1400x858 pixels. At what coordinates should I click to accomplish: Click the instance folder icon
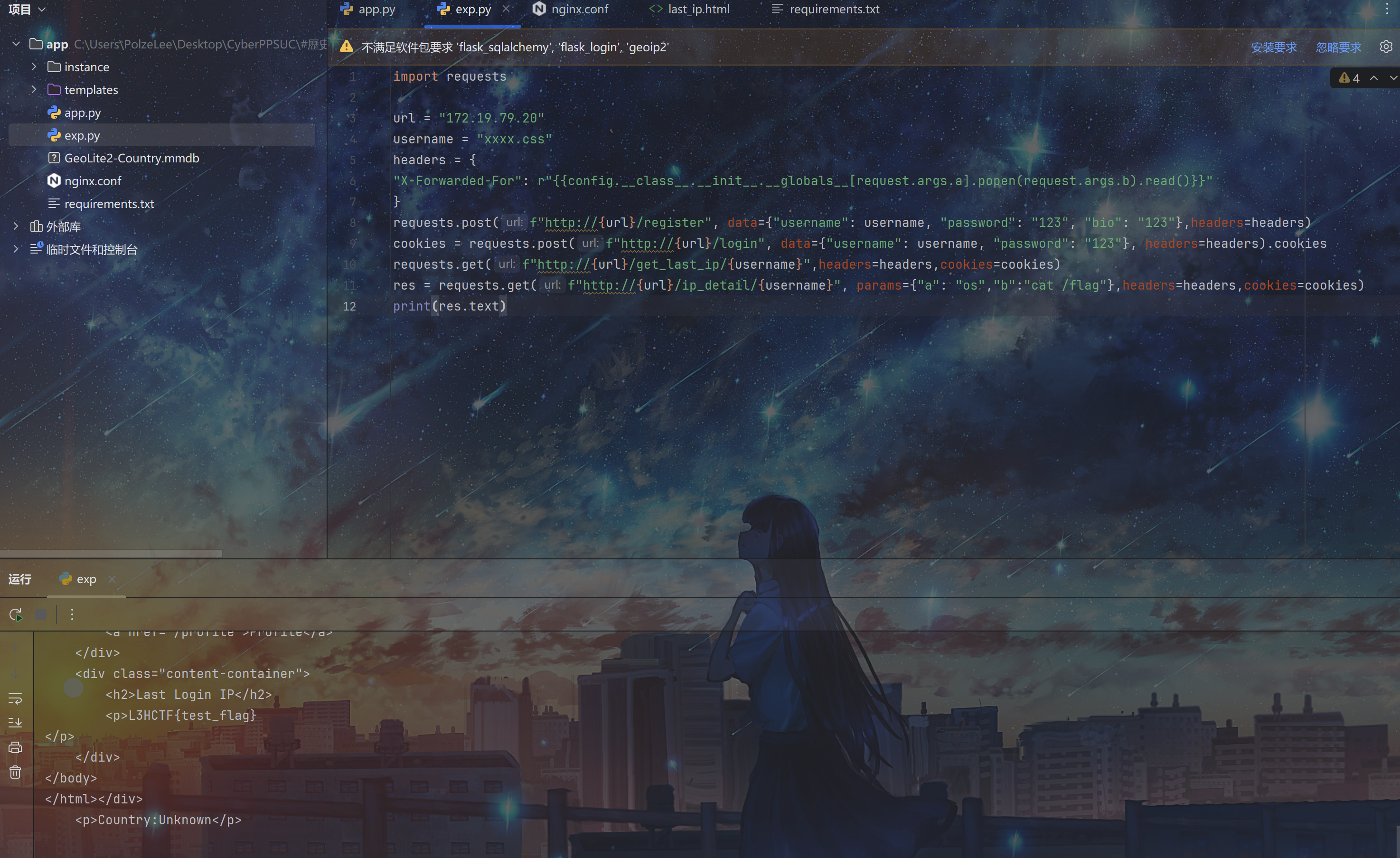click(x=54, y=66)
